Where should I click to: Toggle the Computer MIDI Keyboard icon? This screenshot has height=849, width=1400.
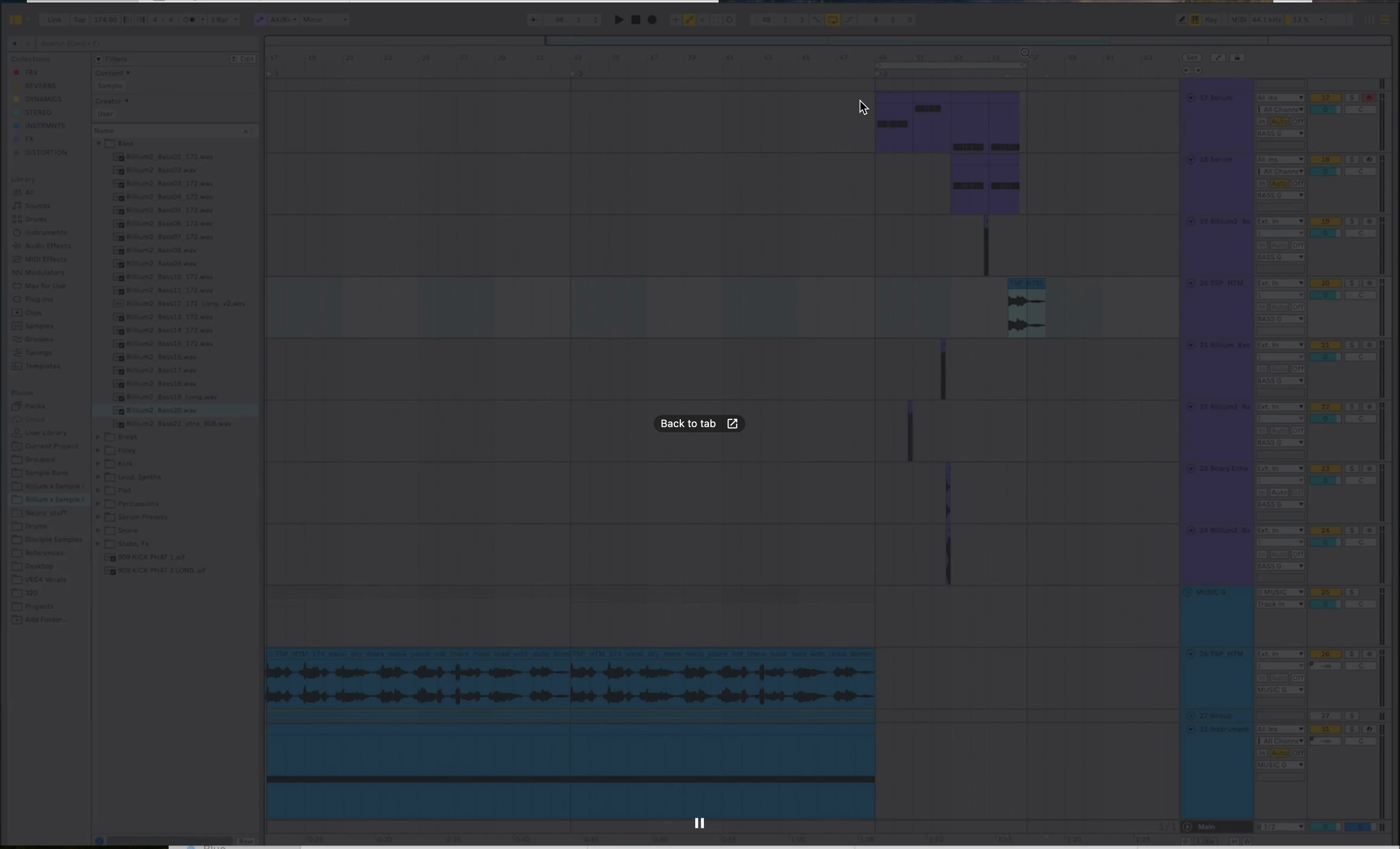tap(1195, 20)
